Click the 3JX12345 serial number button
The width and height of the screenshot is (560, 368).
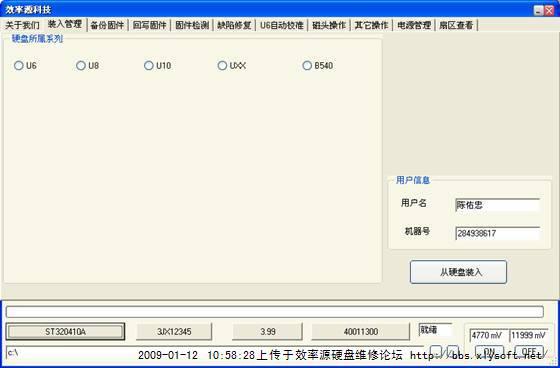pos(174,332)
